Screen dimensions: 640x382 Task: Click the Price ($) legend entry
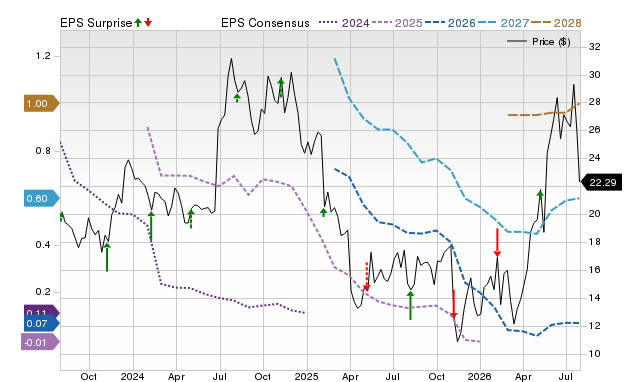pyautogui.click(x=538, y=42)
